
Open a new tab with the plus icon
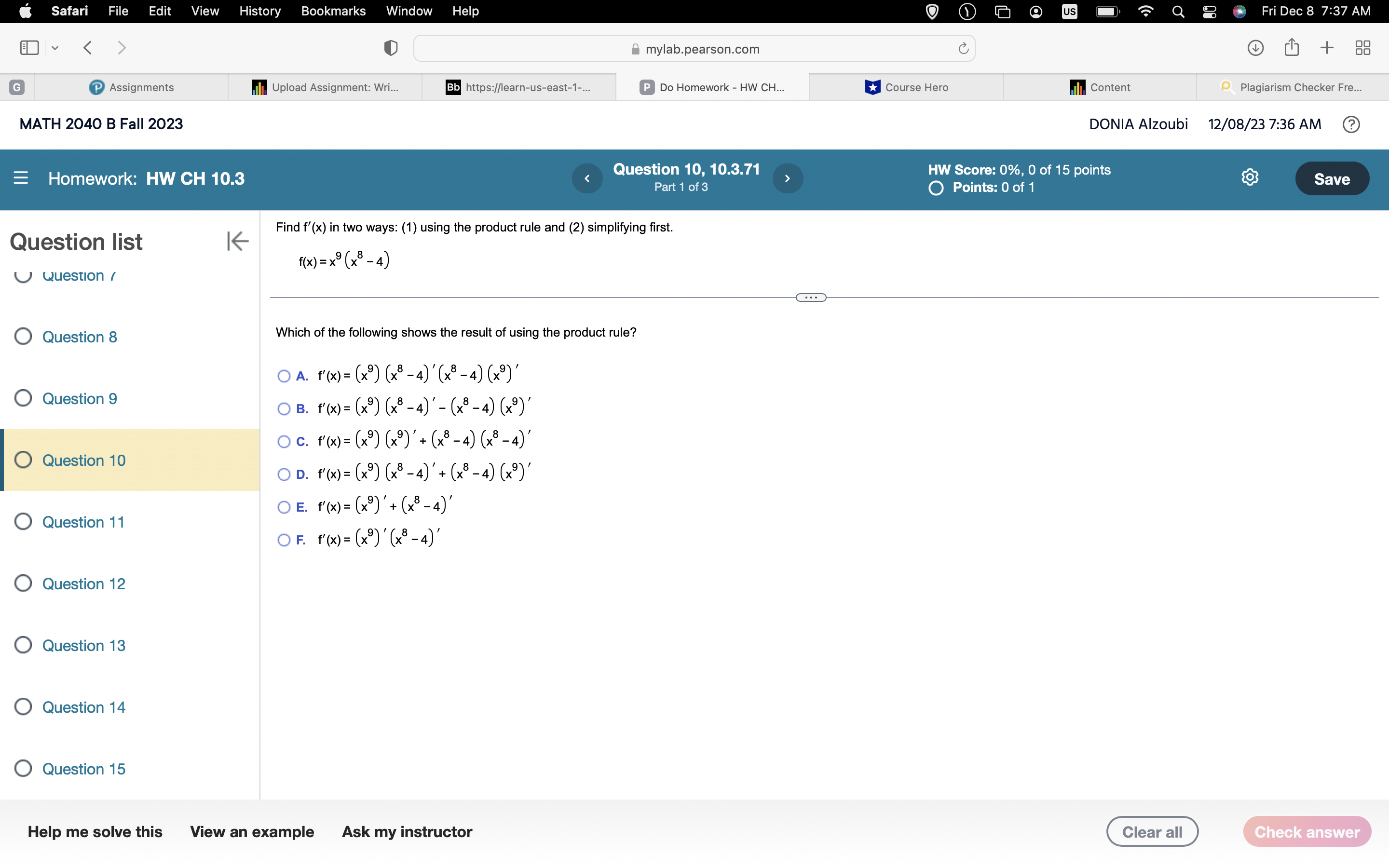[1326, 48]
